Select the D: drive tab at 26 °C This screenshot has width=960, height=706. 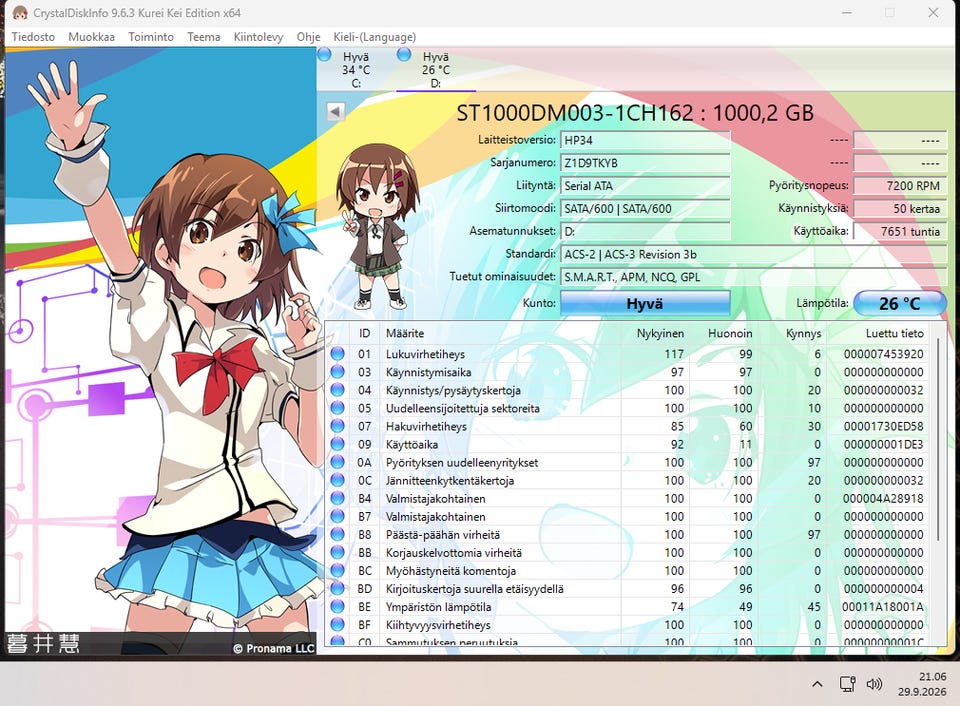(x=435, y=69)
